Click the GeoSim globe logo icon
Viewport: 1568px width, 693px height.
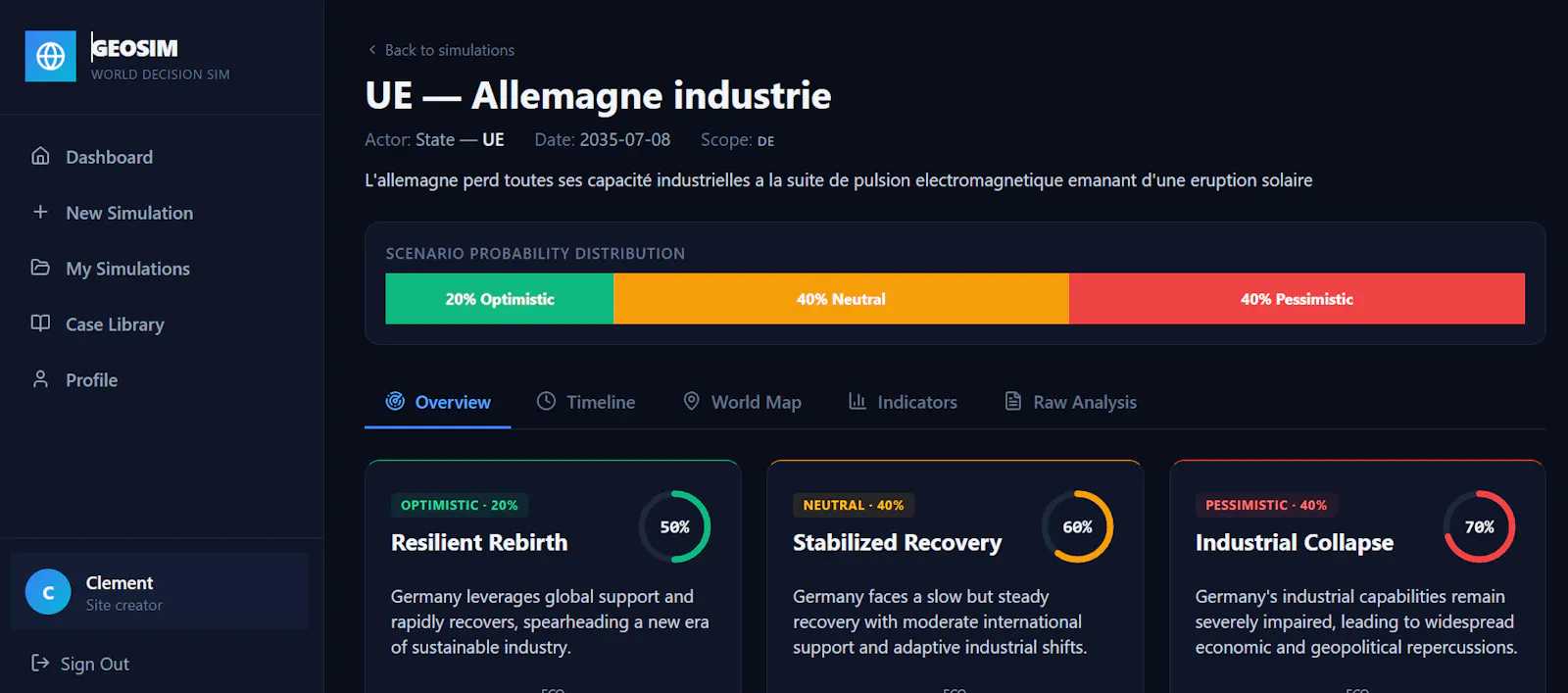50,56
